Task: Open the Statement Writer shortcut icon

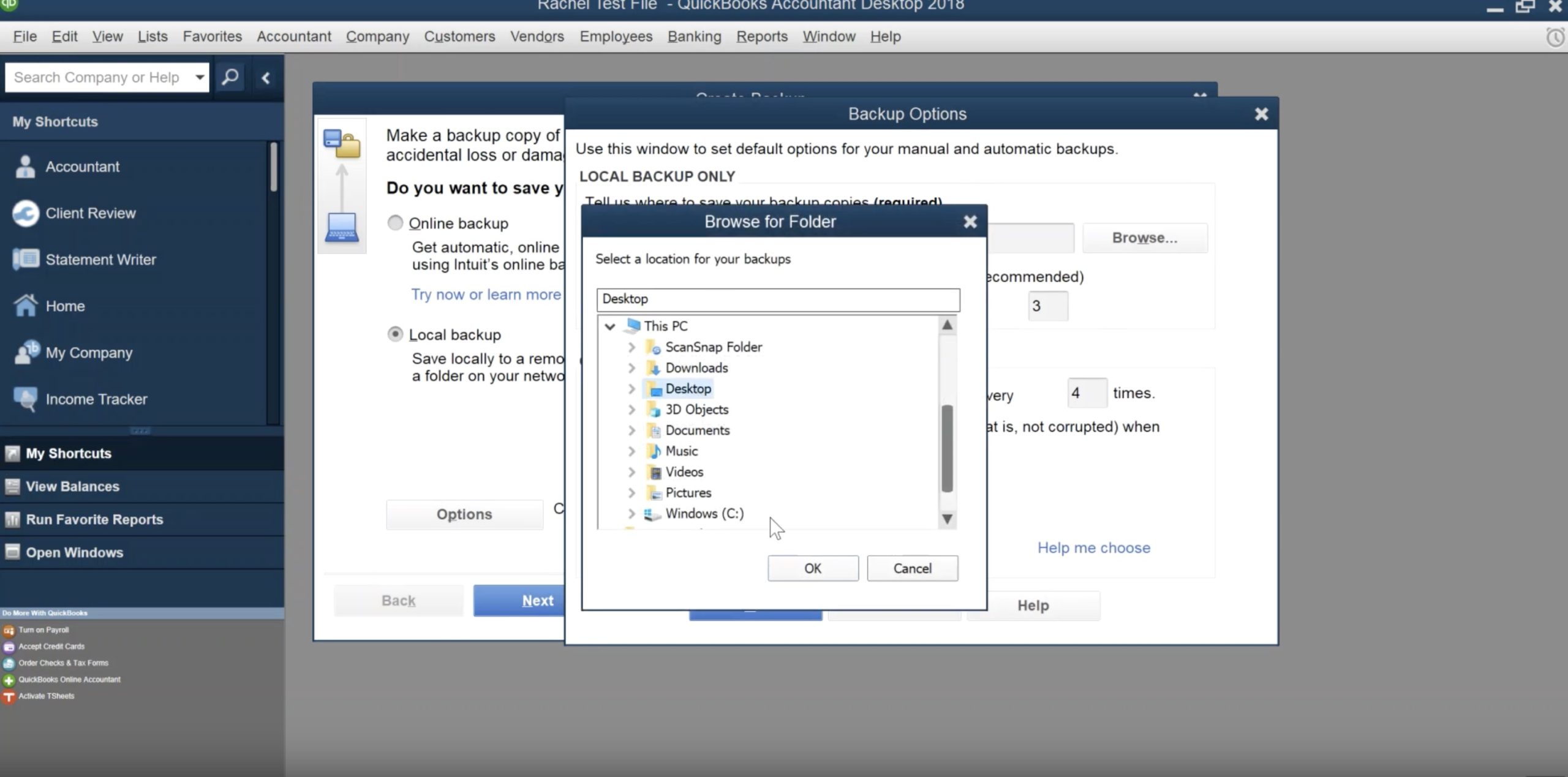Action: click(25, 260)
